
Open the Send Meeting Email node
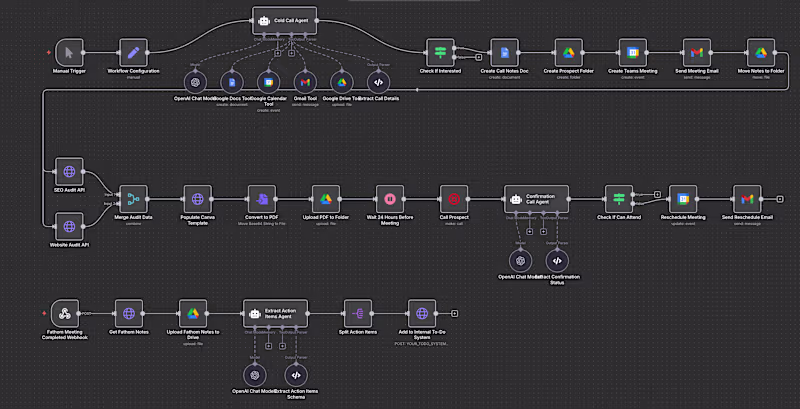(697, 53)
